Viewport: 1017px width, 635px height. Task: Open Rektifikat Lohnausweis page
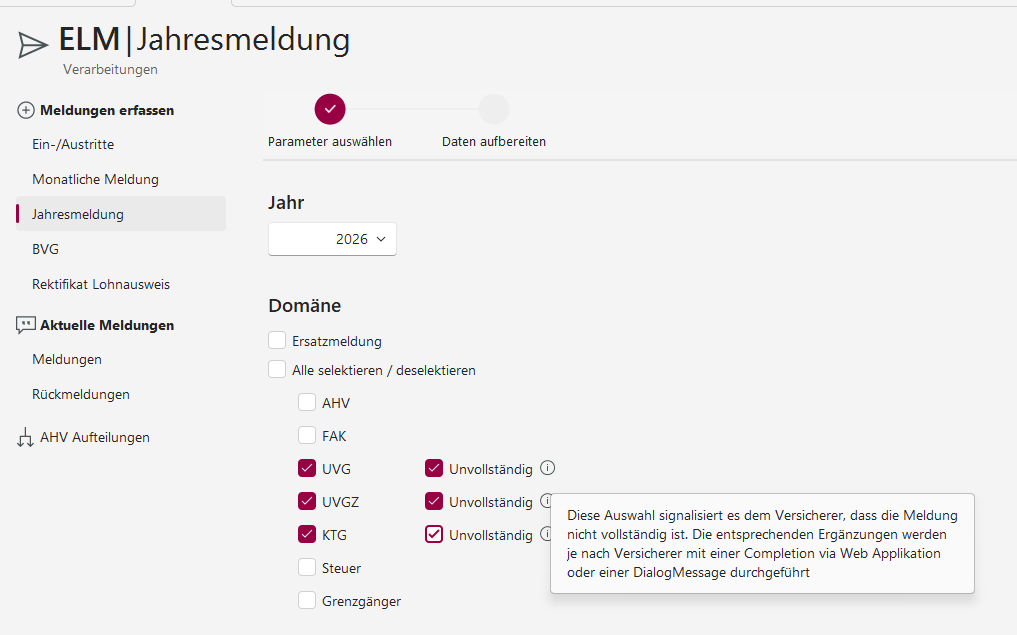coord(101,284)
